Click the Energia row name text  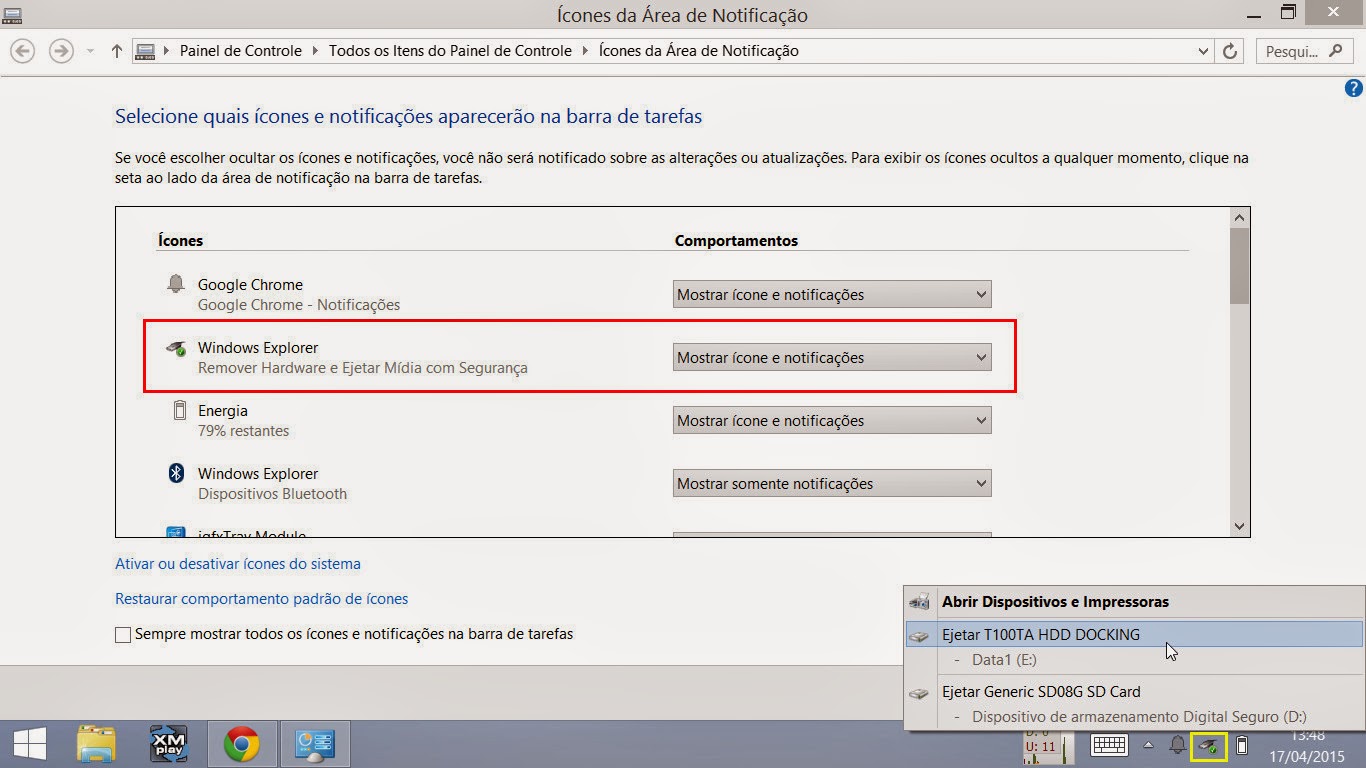tap(223, 411)
